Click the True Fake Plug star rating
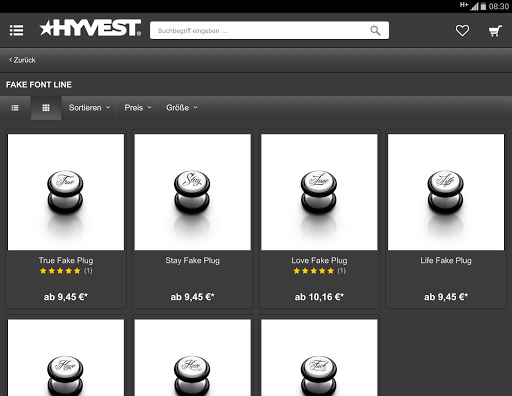 [x=66, y=271]
